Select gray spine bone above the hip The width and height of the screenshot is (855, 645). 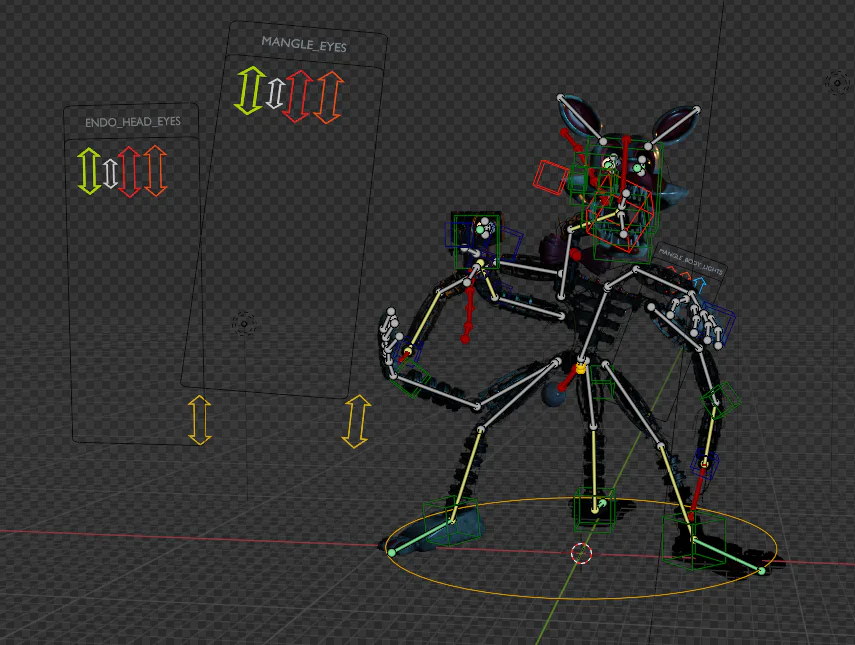click(x=594, y=323)
